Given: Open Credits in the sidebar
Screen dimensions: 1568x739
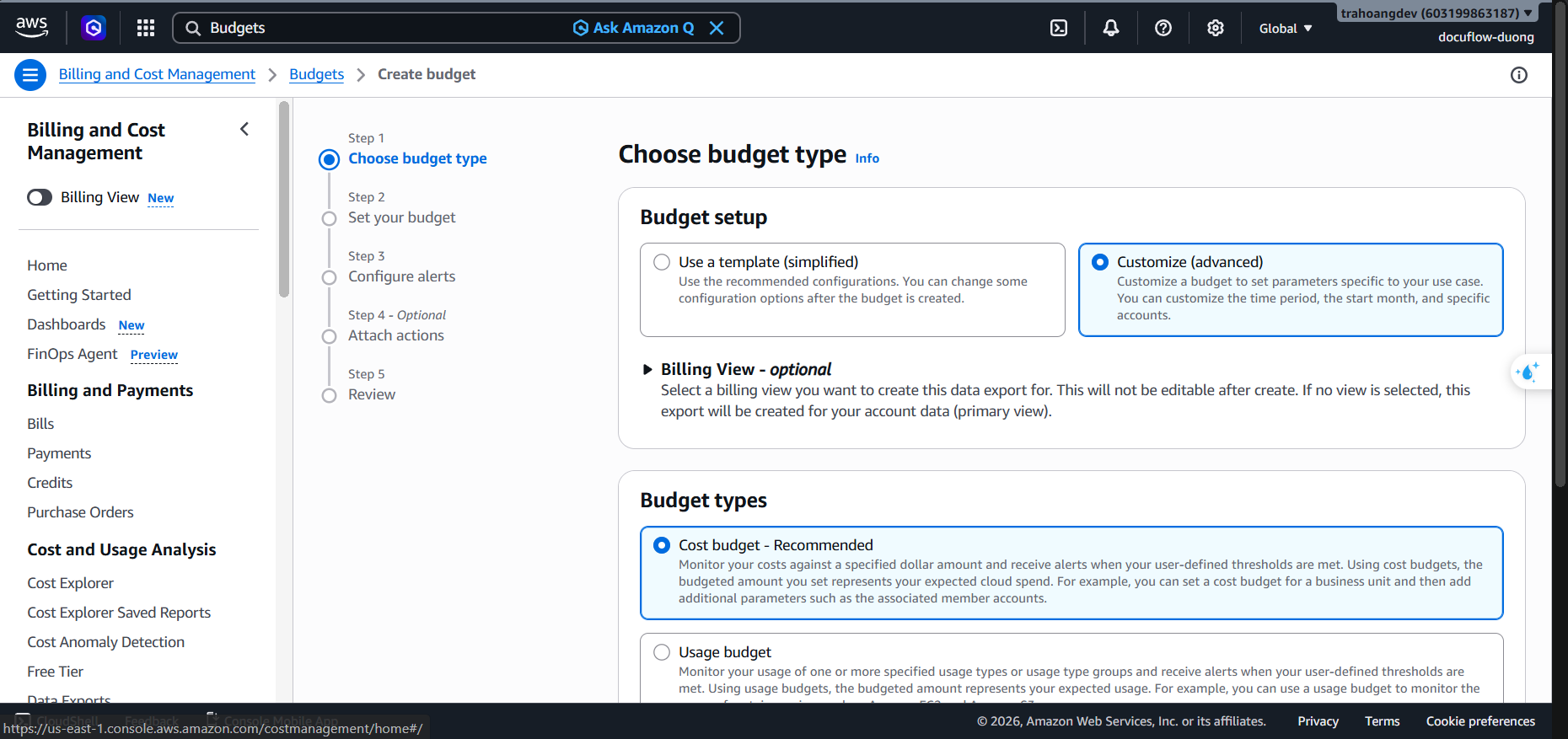Looking at the screenshot, I should tap(50, 483).
